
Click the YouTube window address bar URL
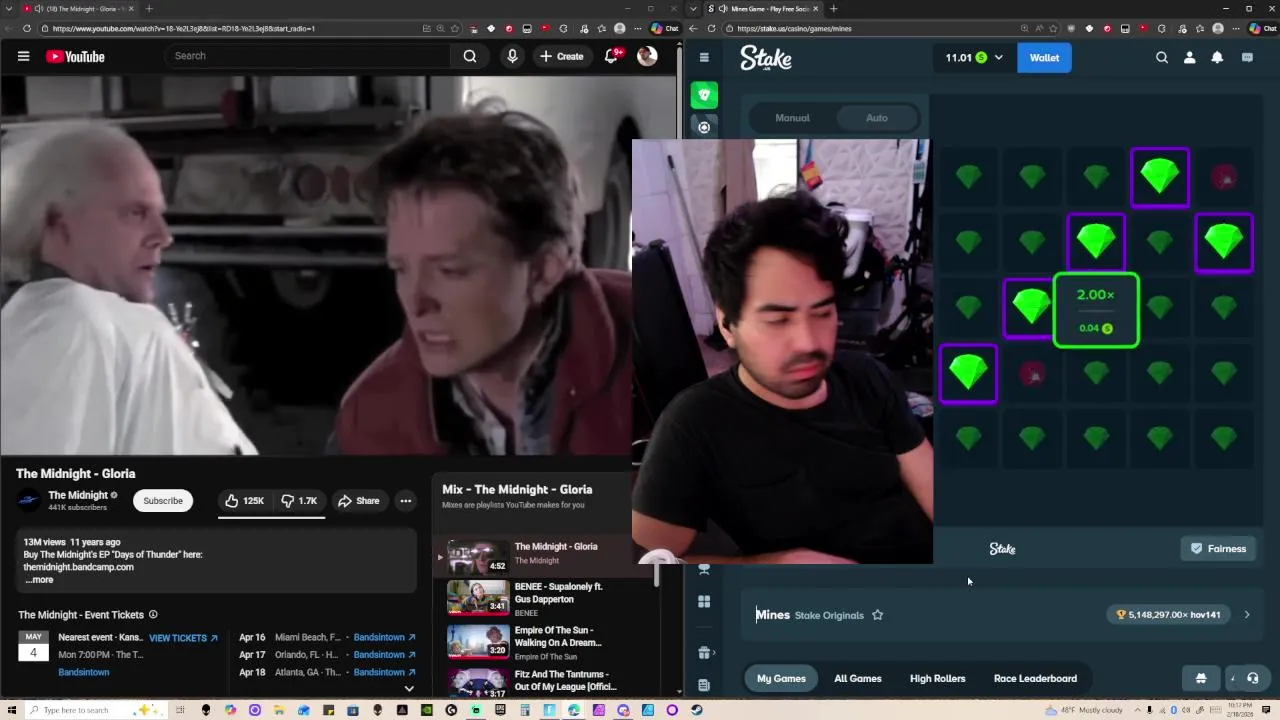(x=184, y=28)
